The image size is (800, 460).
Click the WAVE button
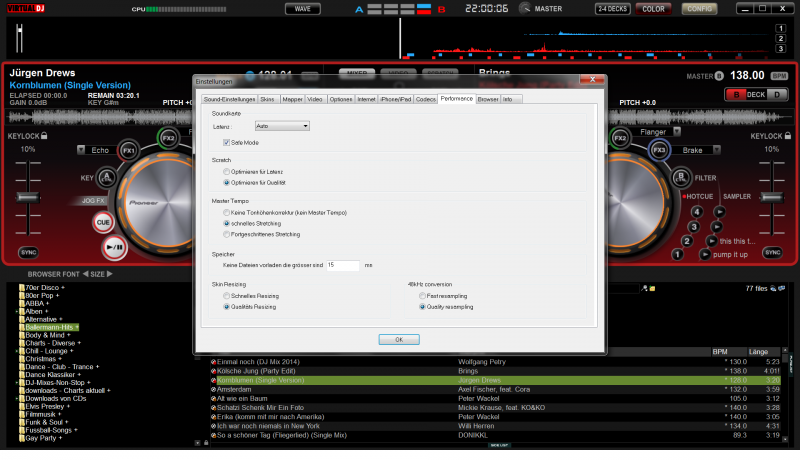point(303,9)
